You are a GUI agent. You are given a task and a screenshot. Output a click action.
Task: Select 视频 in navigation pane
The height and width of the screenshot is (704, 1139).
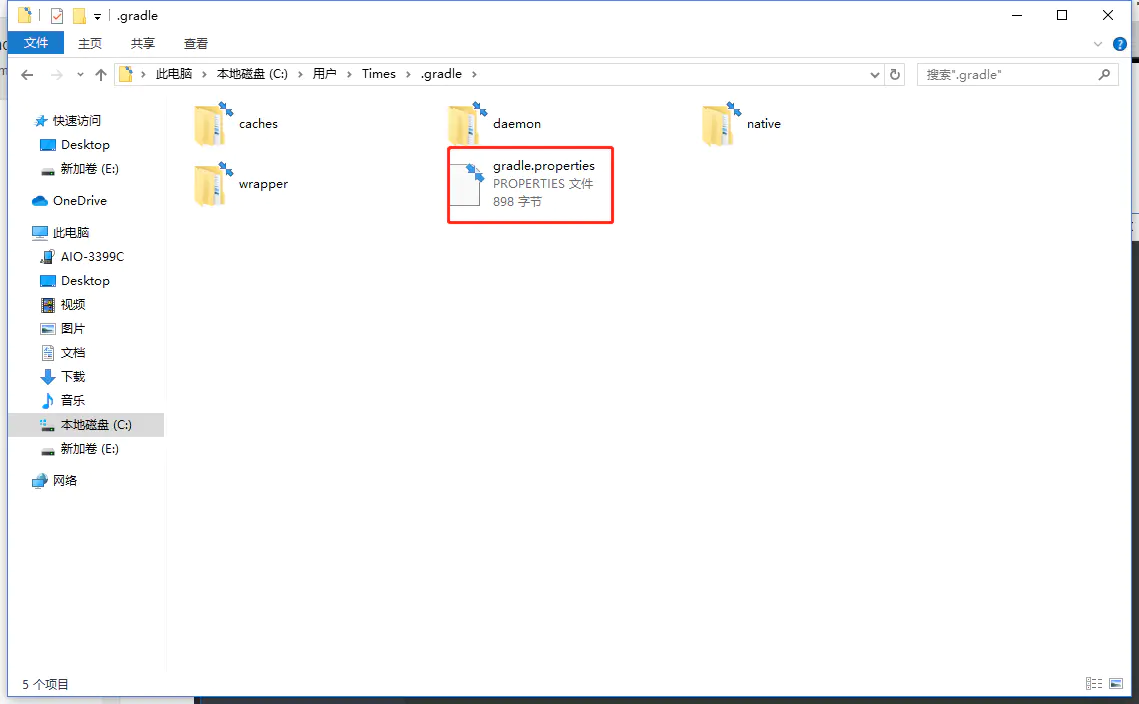pyautogui.click(x=73, y=304)
